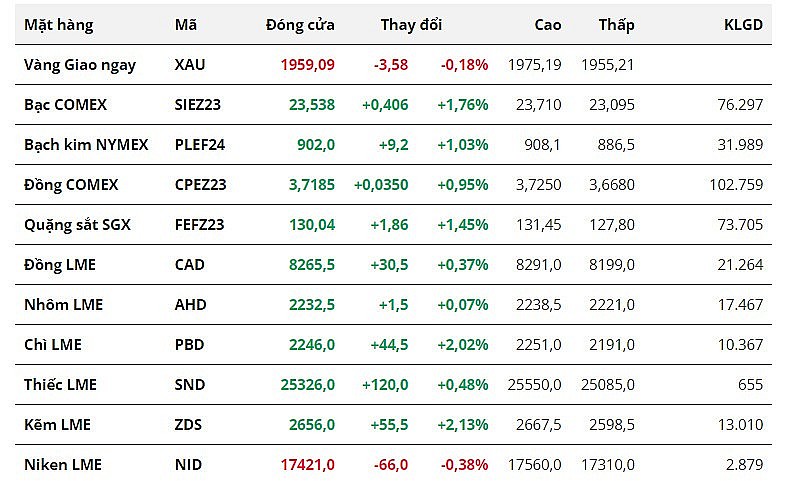Screen dimensions: 797x481
Task: Select Đồng COMEX volume 102.759
Action: pyautogui.click(x=734, y=185)
